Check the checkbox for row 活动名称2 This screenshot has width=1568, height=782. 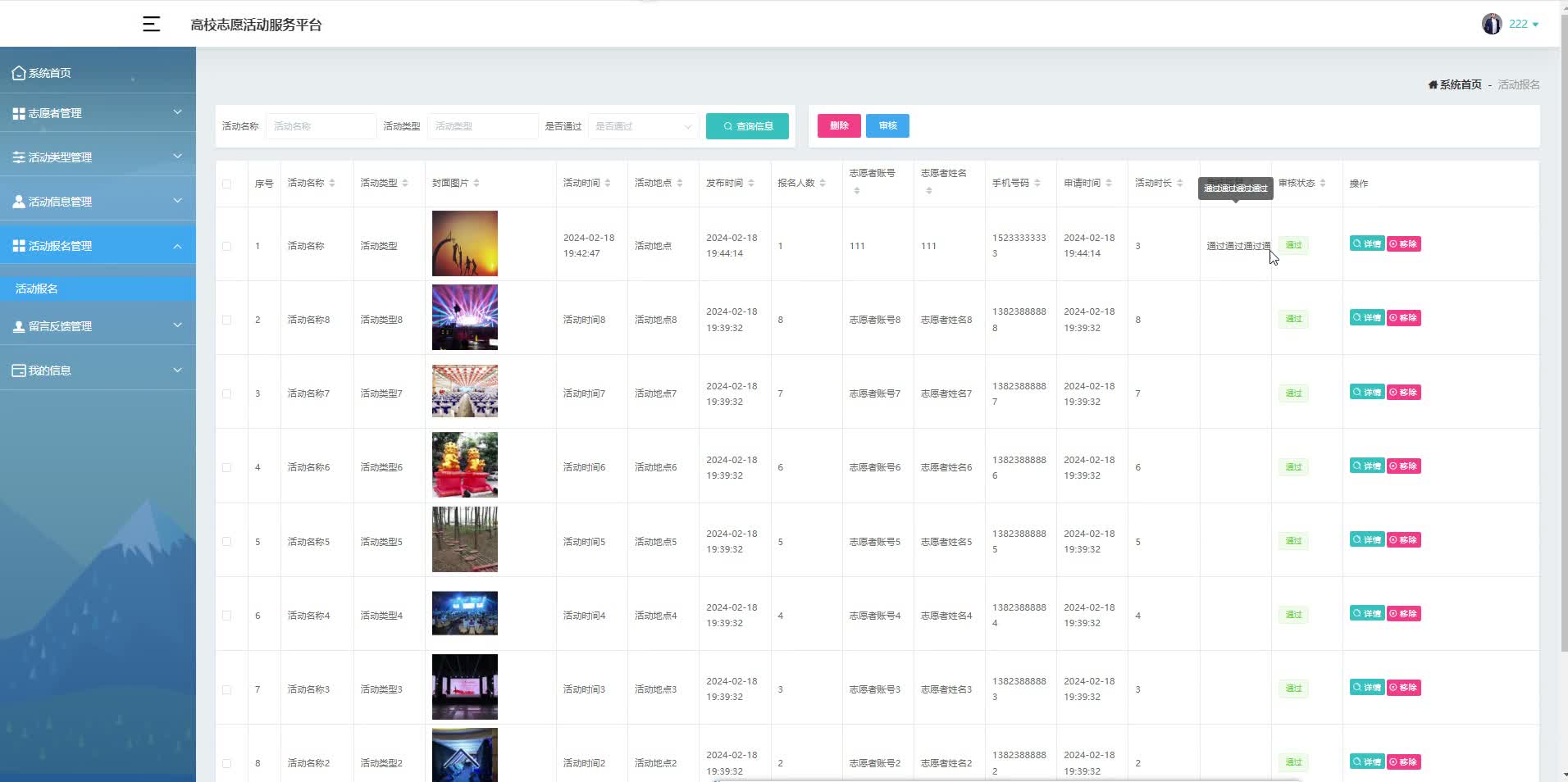pos(227,763)
